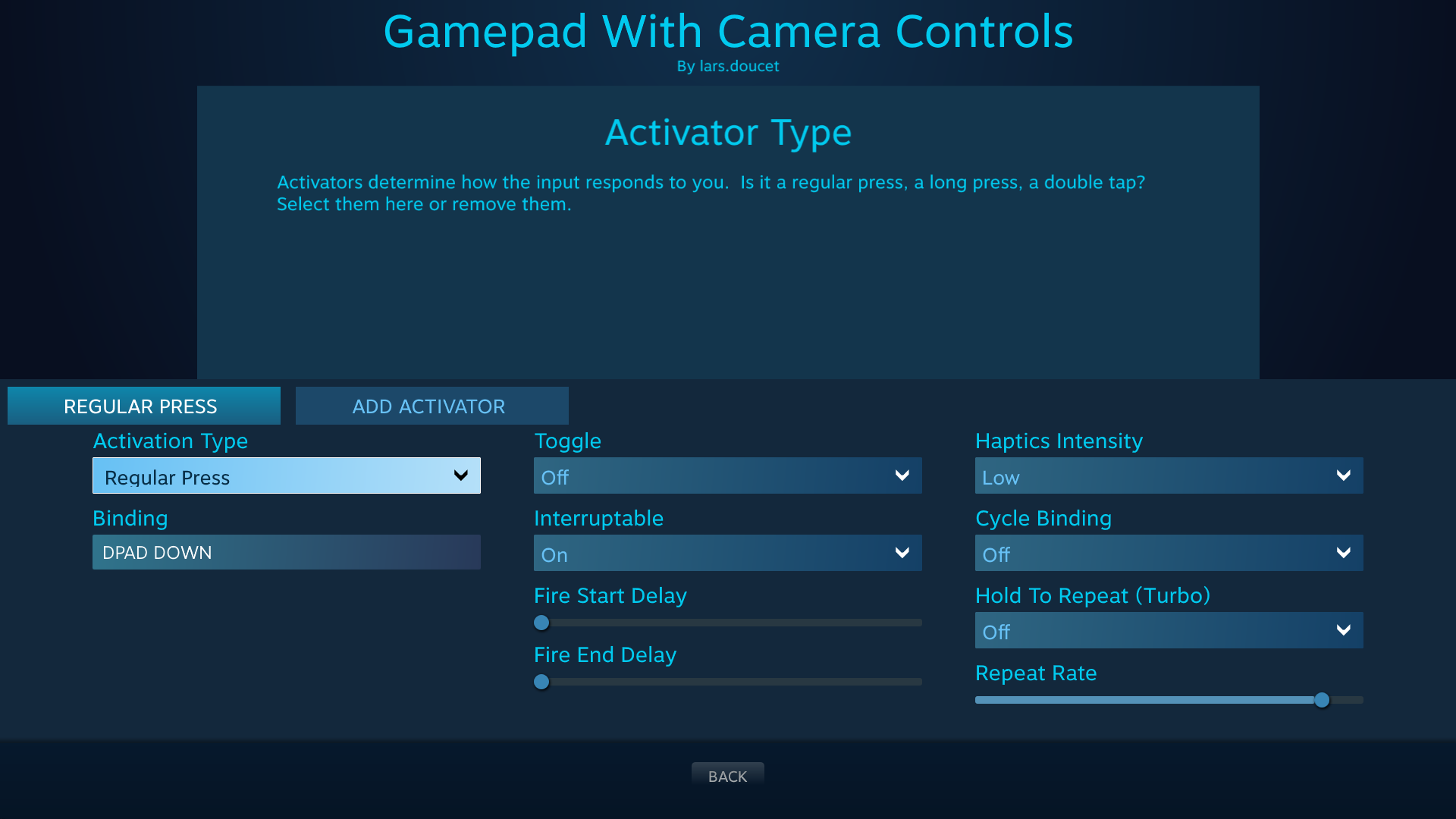The height and width of the screenshot is (819, 1456).
Task: Select the Regular Press binding icon
Action: (287, 552)
